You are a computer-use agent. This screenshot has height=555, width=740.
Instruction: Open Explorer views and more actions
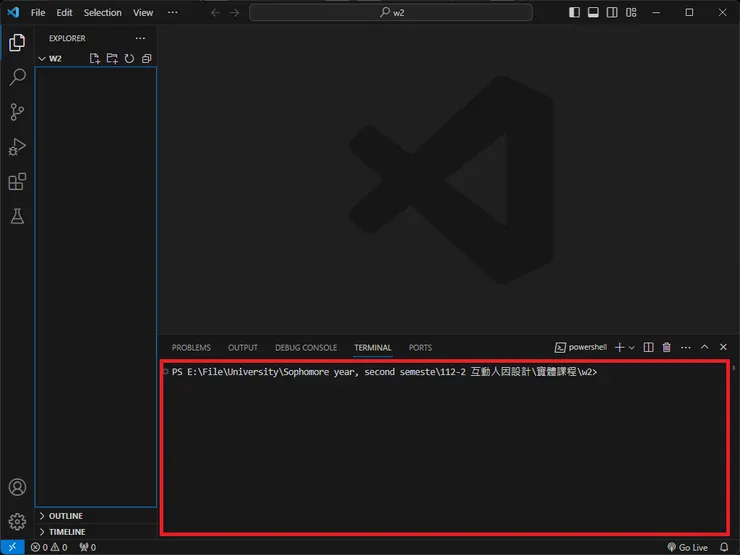click(140, 38)
